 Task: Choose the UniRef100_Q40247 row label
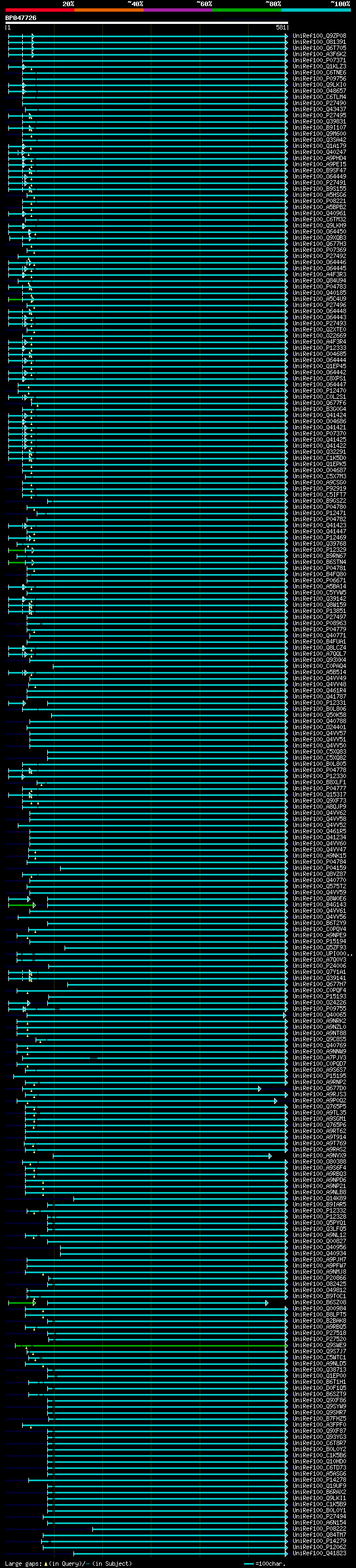tap(319, 152)
